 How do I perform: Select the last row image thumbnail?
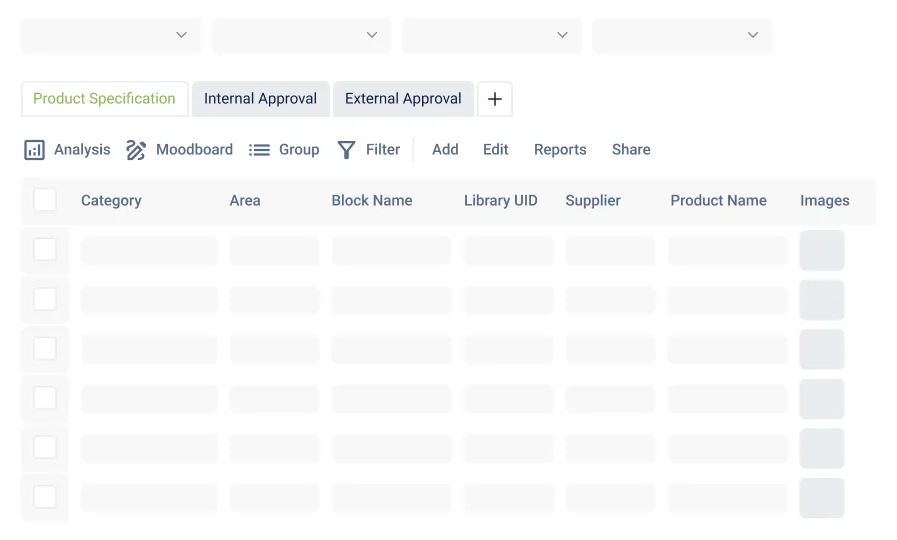[822, 498]
